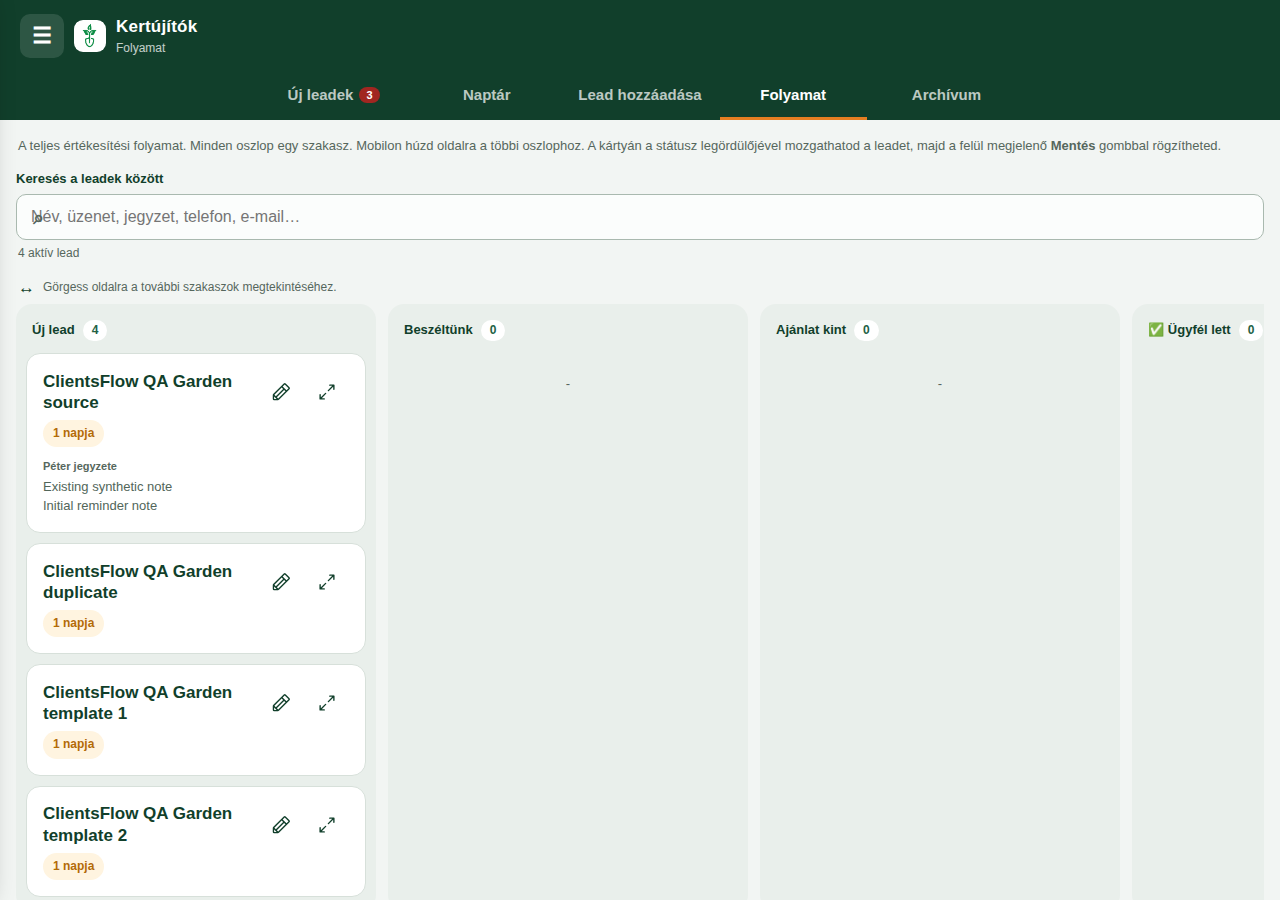Select the Folyamat tab
This screenshot has height=900, width=1280.
tap(793, 95)
